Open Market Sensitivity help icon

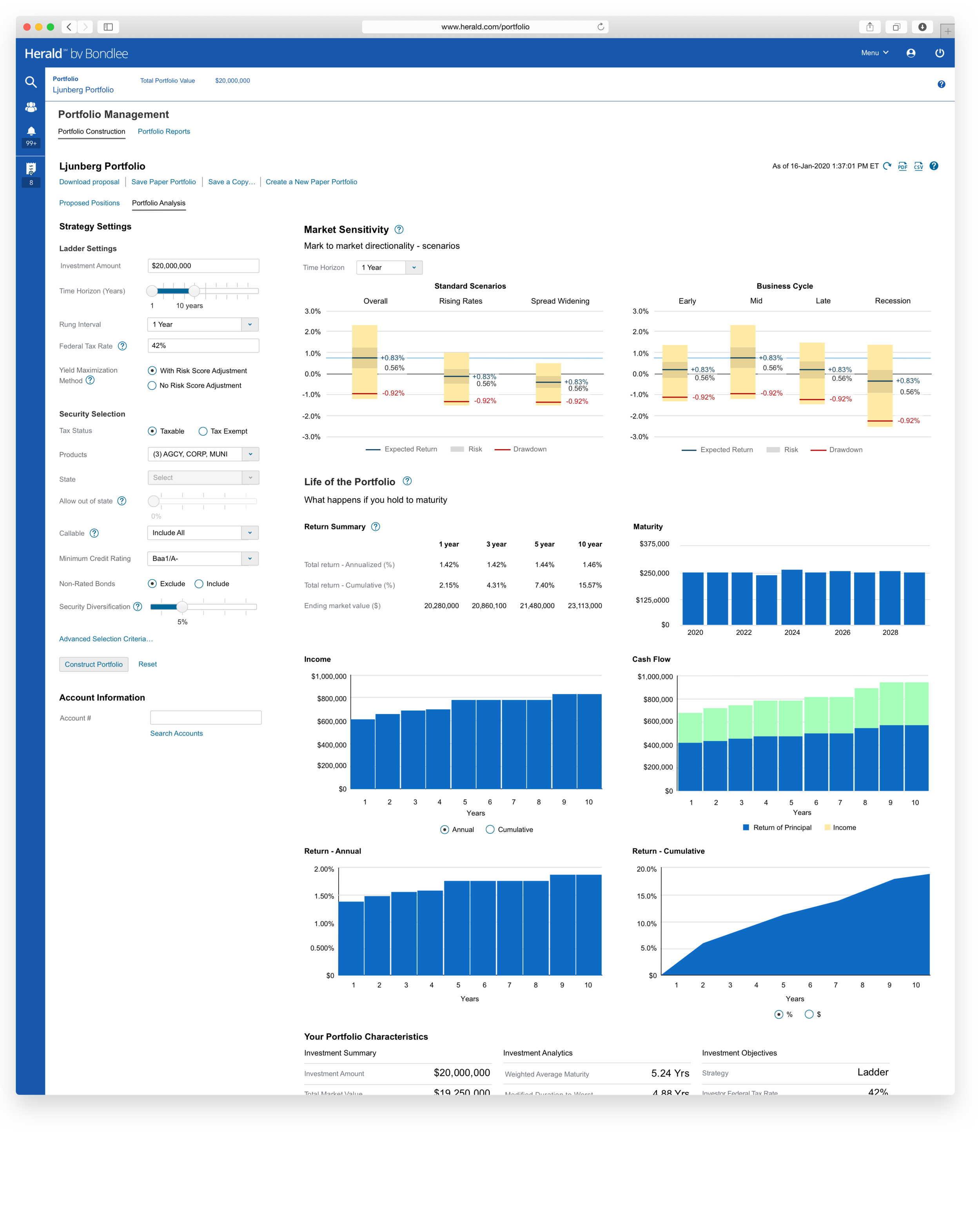click(x=399, y=230)
